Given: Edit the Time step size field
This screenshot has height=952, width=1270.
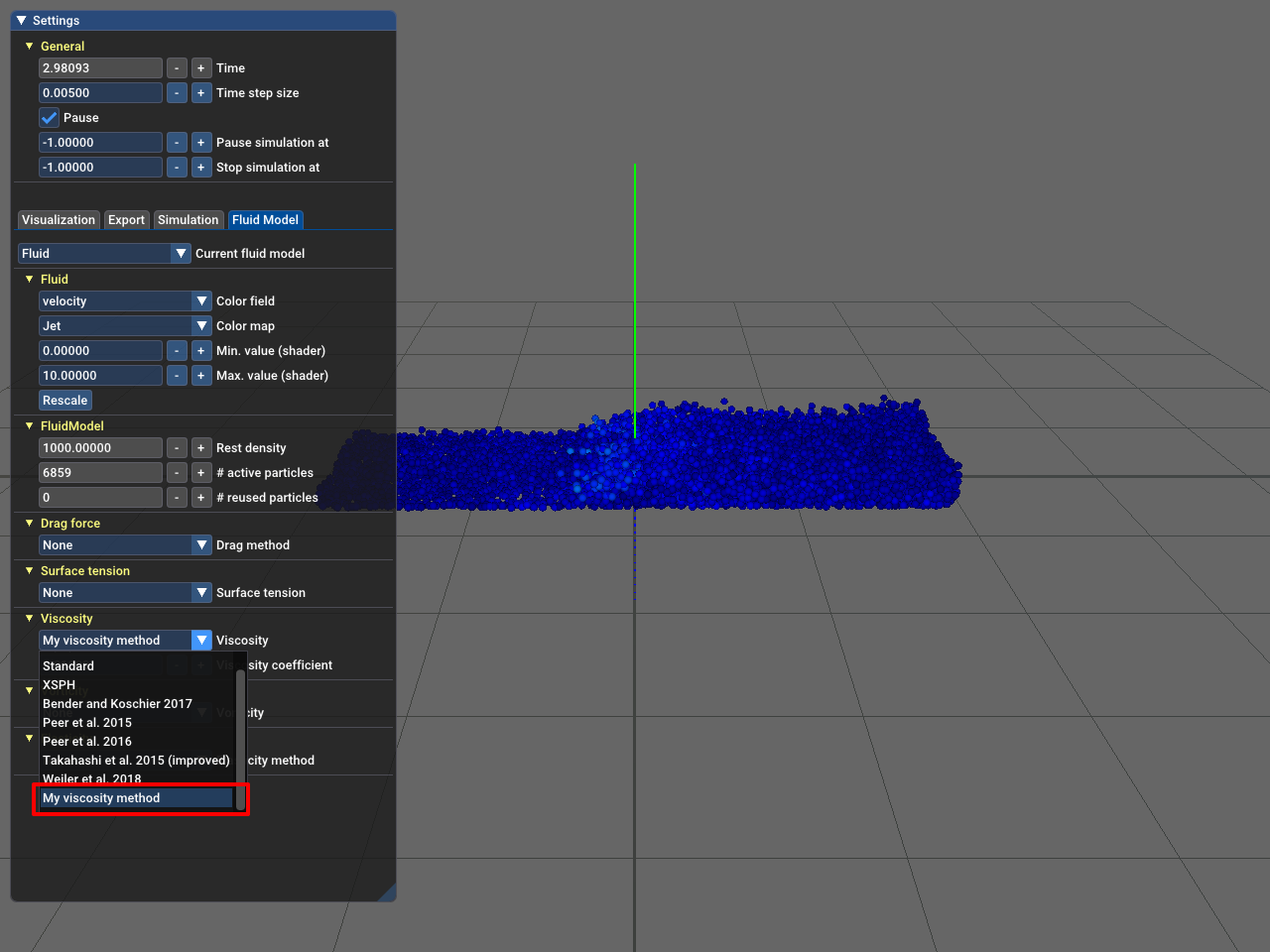Looking at the screenshot, I should pyautogui.click(x=100, y=93).
